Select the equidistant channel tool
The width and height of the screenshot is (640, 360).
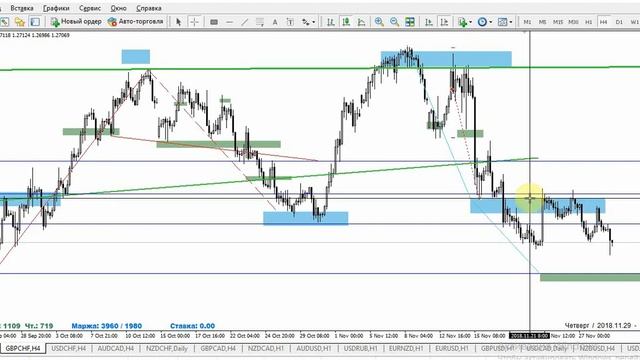tap(260, 22)
